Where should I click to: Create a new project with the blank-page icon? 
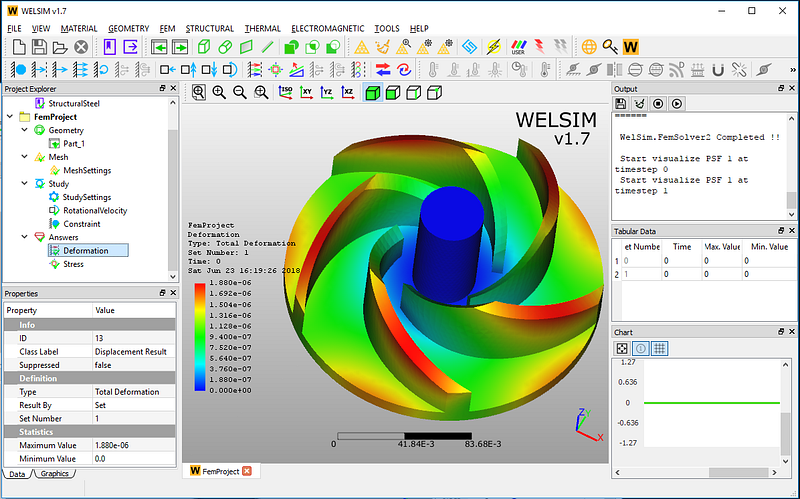click(x=19, y=47)
